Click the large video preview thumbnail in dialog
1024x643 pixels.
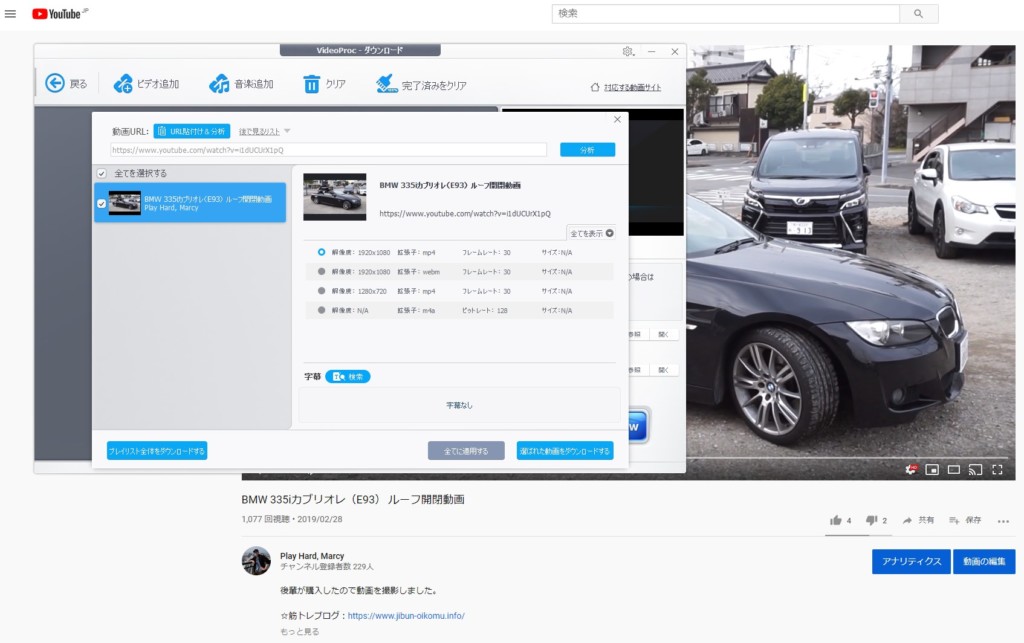[334, 197]
